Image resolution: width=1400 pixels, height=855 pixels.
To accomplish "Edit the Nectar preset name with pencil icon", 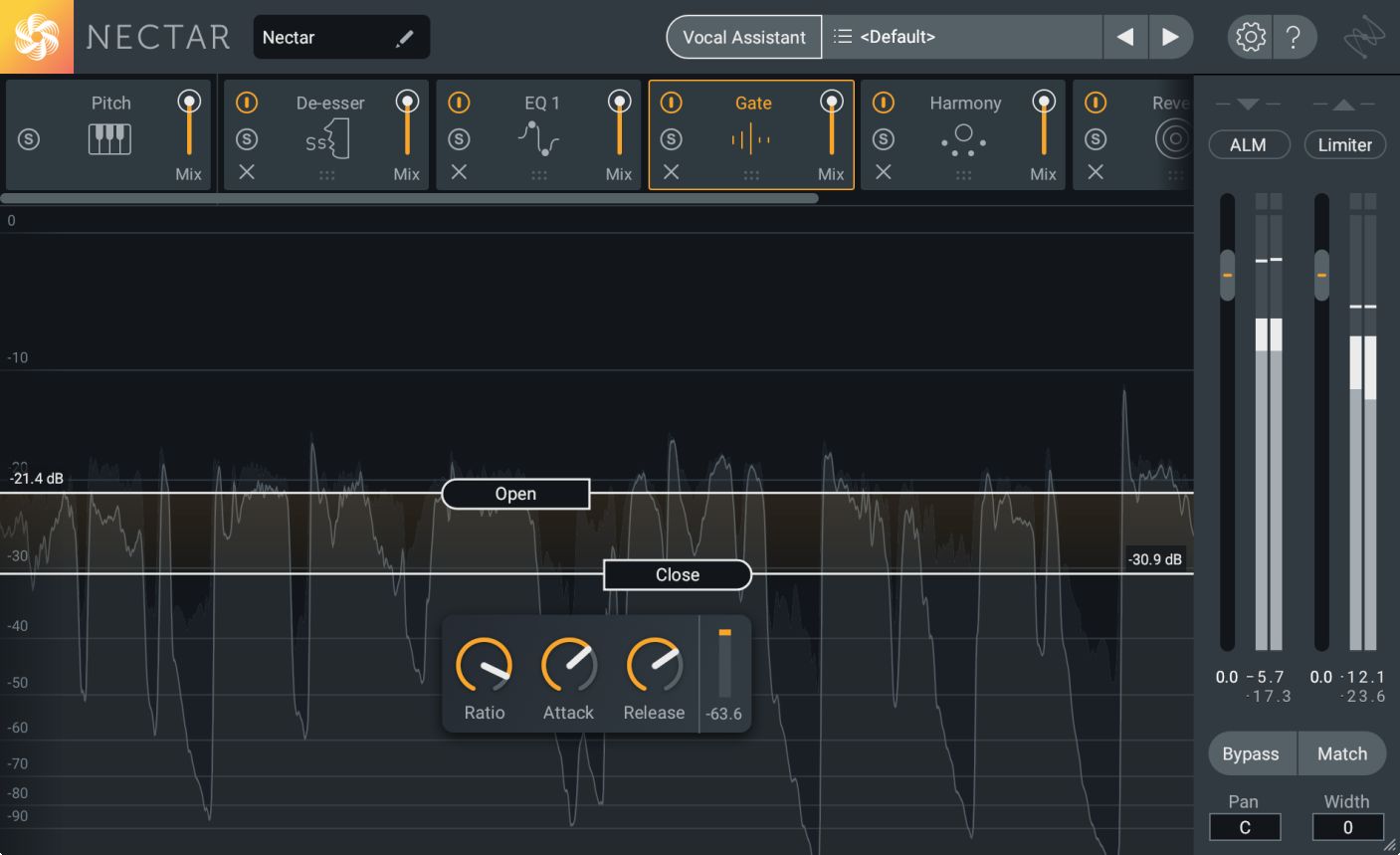I will click(404, 38).
